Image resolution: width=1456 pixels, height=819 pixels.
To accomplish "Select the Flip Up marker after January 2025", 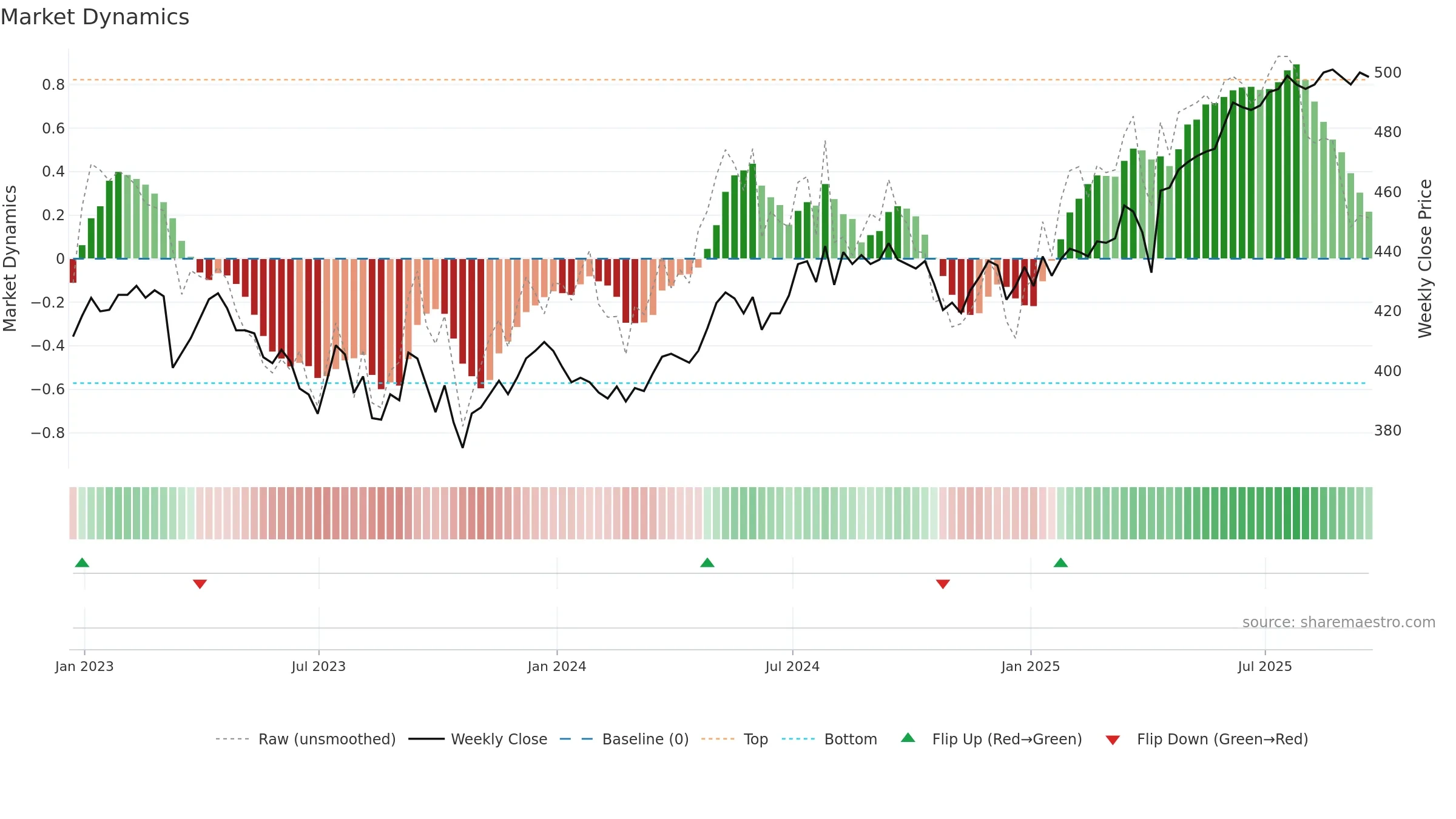I will (1060, 562).
